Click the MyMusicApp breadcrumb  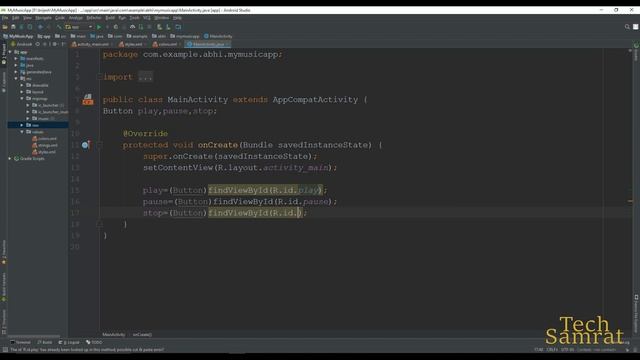point(18,36)
